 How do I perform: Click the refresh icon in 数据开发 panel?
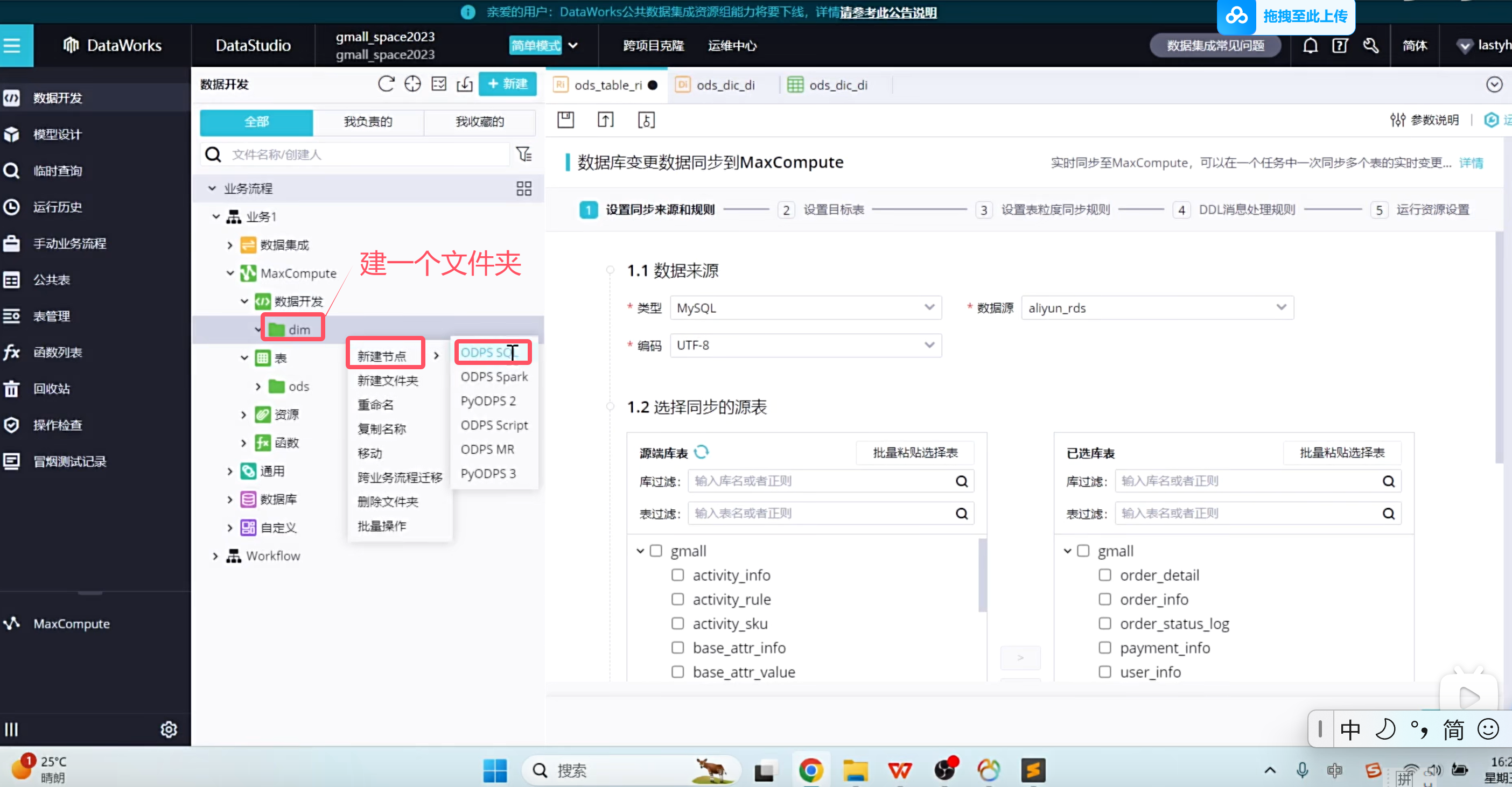point(386,84)
